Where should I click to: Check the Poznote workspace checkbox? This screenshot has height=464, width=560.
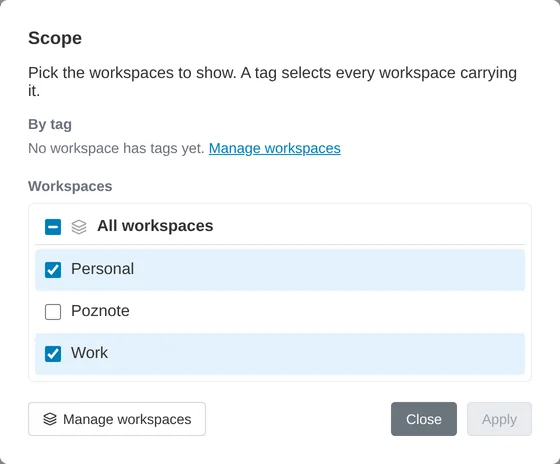click(53, 312)
